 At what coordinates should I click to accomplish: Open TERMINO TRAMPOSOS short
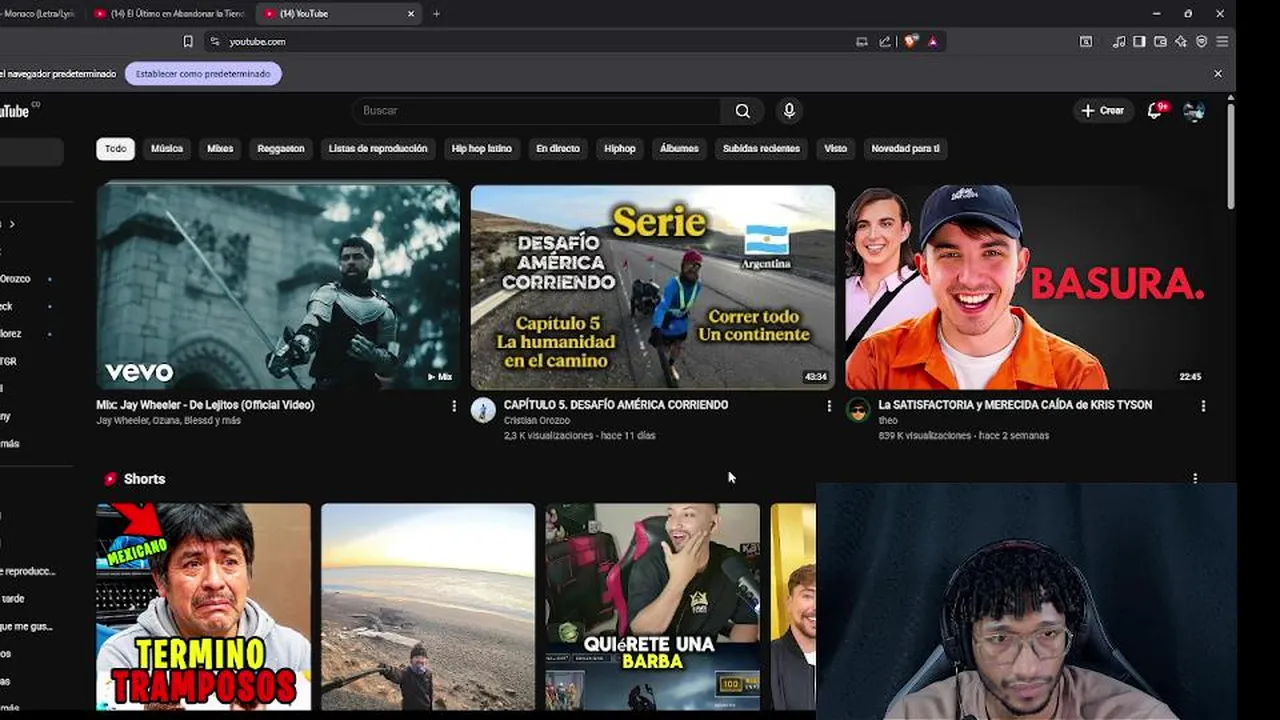tap(204, 607)
